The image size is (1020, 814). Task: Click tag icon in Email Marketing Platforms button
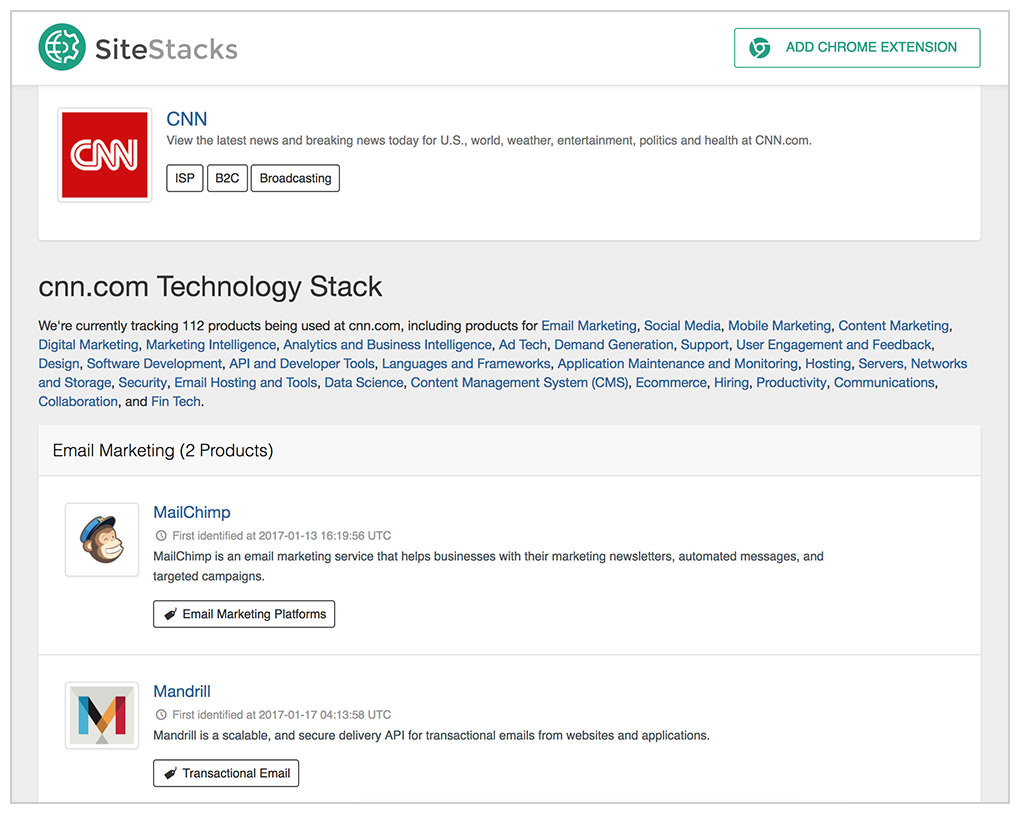pyautogui.click(x=170, y=614)
